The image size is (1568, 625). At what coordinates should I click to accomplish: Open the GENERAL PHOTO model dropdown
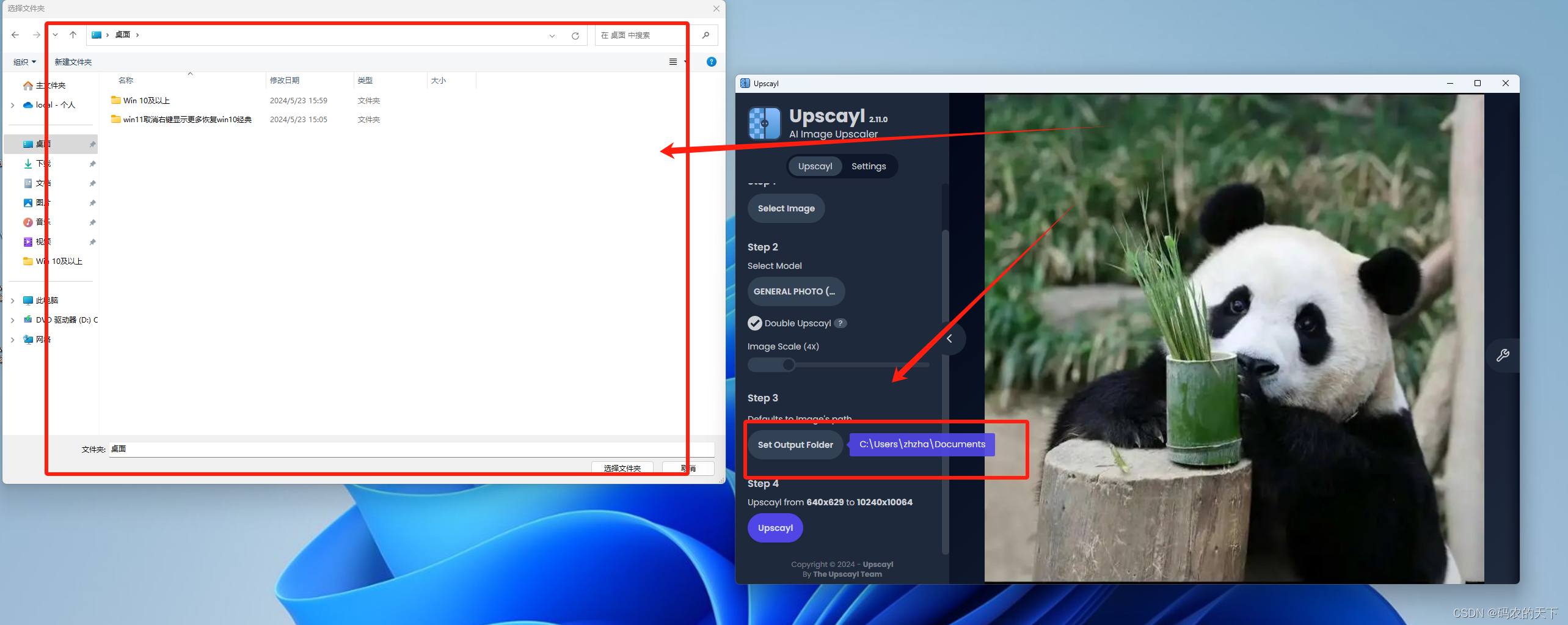tap(796, 291)
